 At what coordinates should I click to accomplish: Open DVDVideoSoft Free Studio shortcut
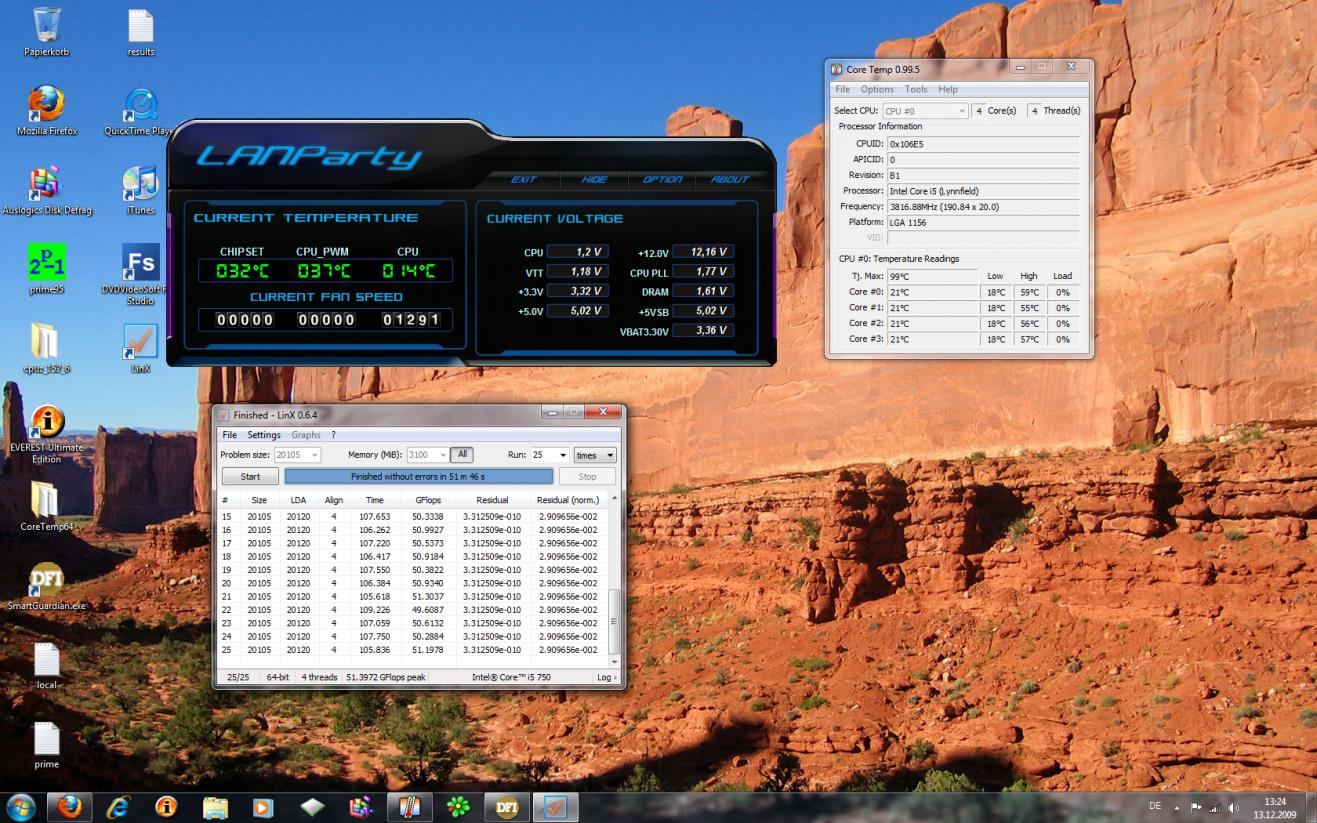[140, 273]
